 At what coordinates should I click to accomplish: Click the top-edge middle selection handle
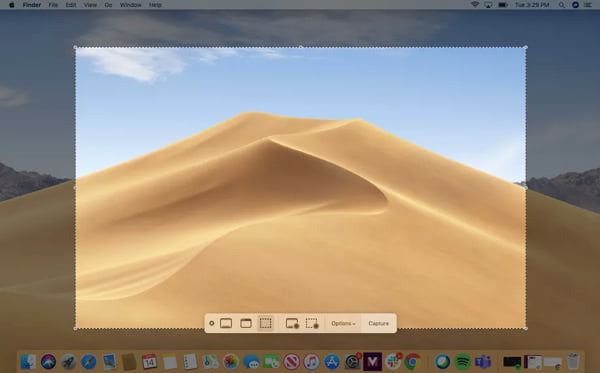pos(301,47)
